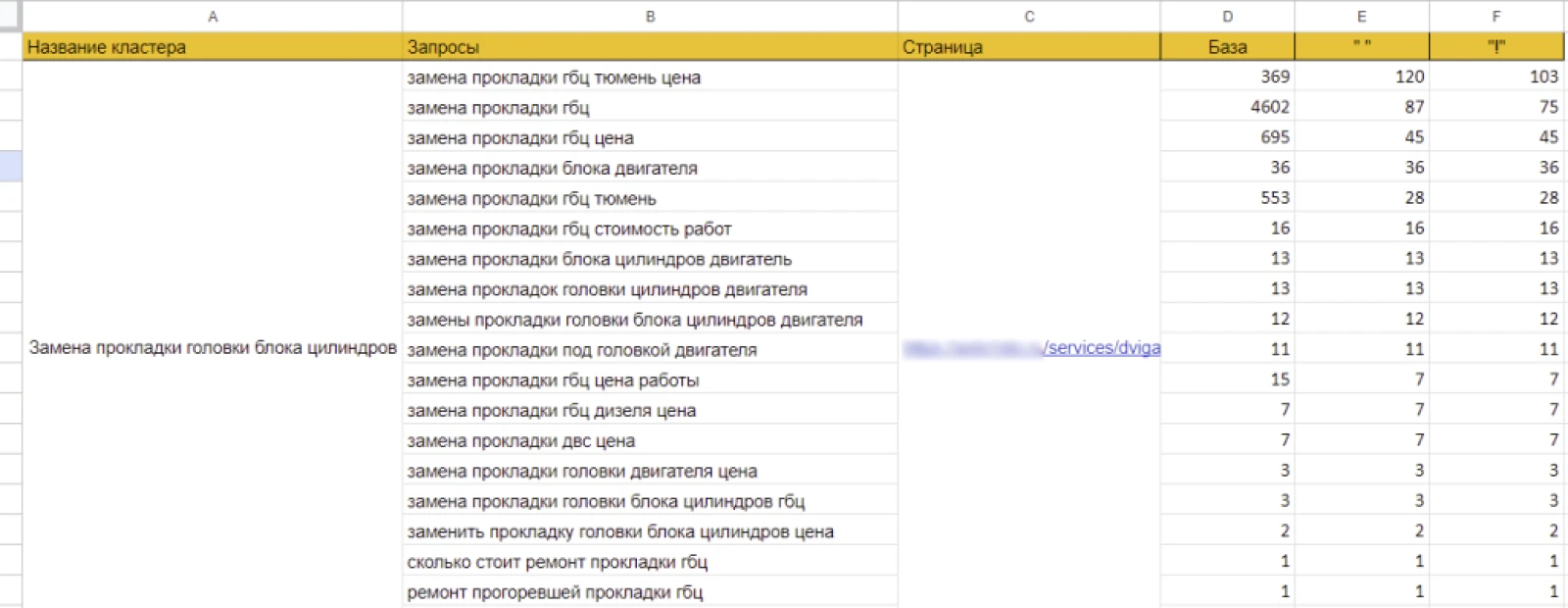Select the query "замена прокладки под головкой двигателя"
The width and height of the screenshot is (1568, 608).
650,350
